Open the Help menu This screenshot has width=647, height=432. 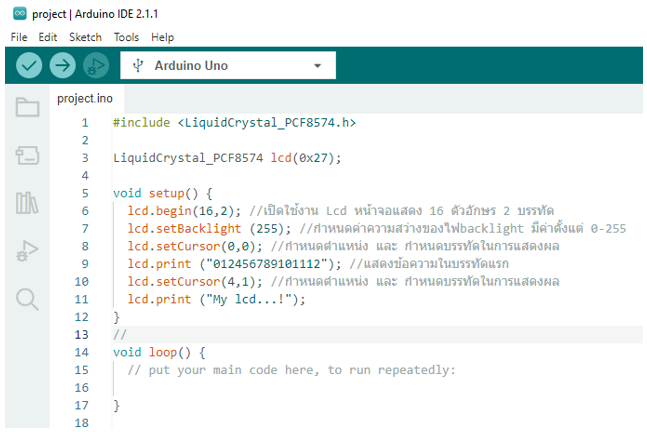(162, 37)
